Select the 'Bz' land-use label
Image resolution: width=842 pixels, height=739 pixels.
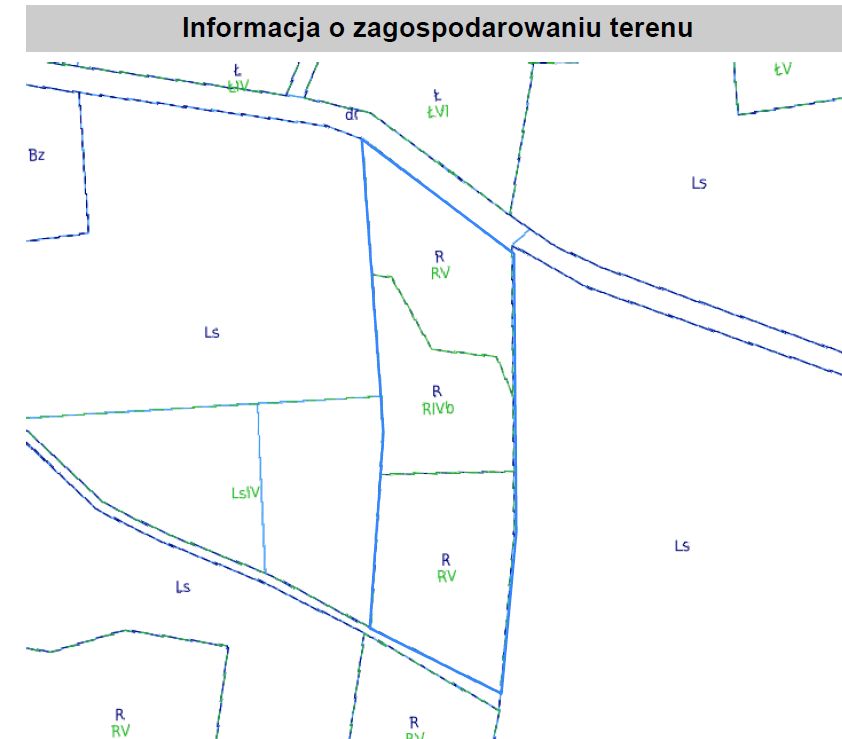pos(37,155)
